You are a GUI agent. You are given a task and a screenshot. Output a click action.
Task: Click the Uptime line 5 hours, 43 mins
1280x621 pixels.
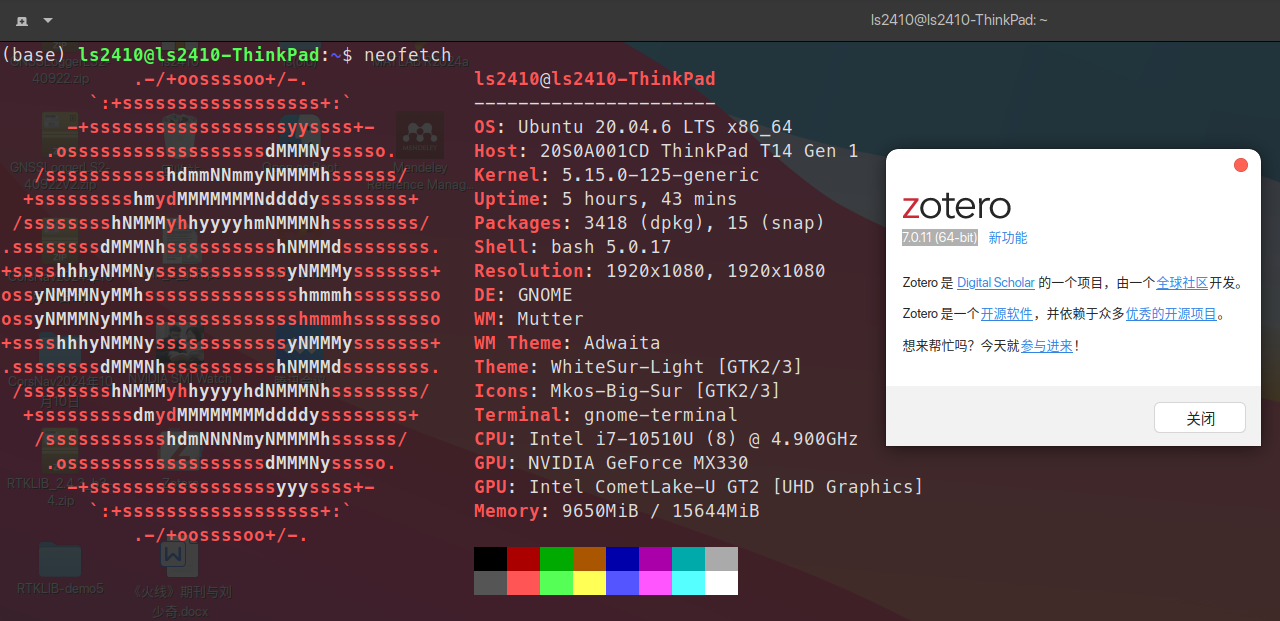point(606,199)
